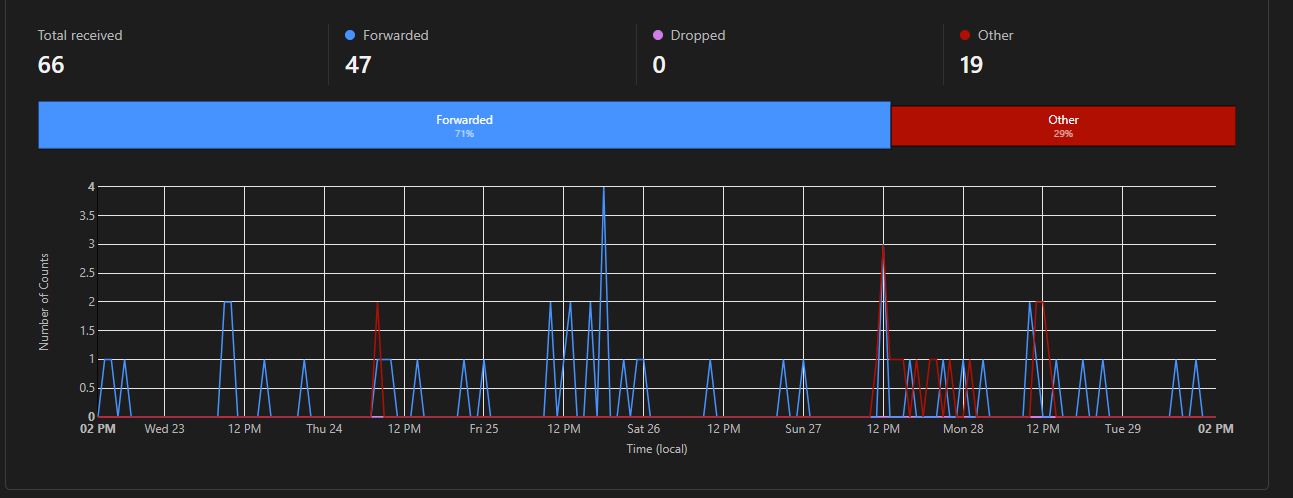The width and height of the screenshot is (1293, 498).
Task: Click the Forwarded count value 47
Action: pyautogui.click(x=359, y=65)
